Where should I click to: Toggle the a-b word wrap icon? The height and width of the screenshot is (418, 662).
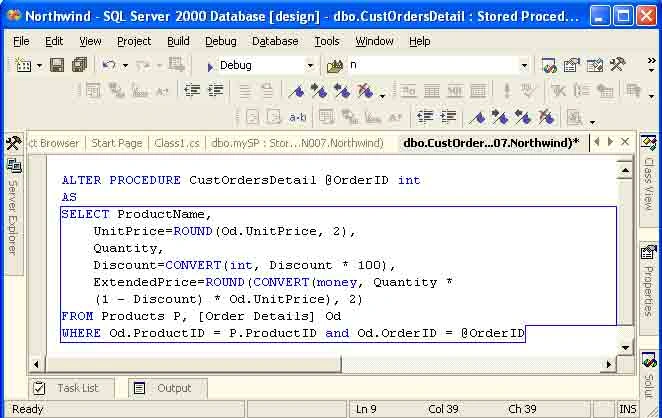(297, 117)
